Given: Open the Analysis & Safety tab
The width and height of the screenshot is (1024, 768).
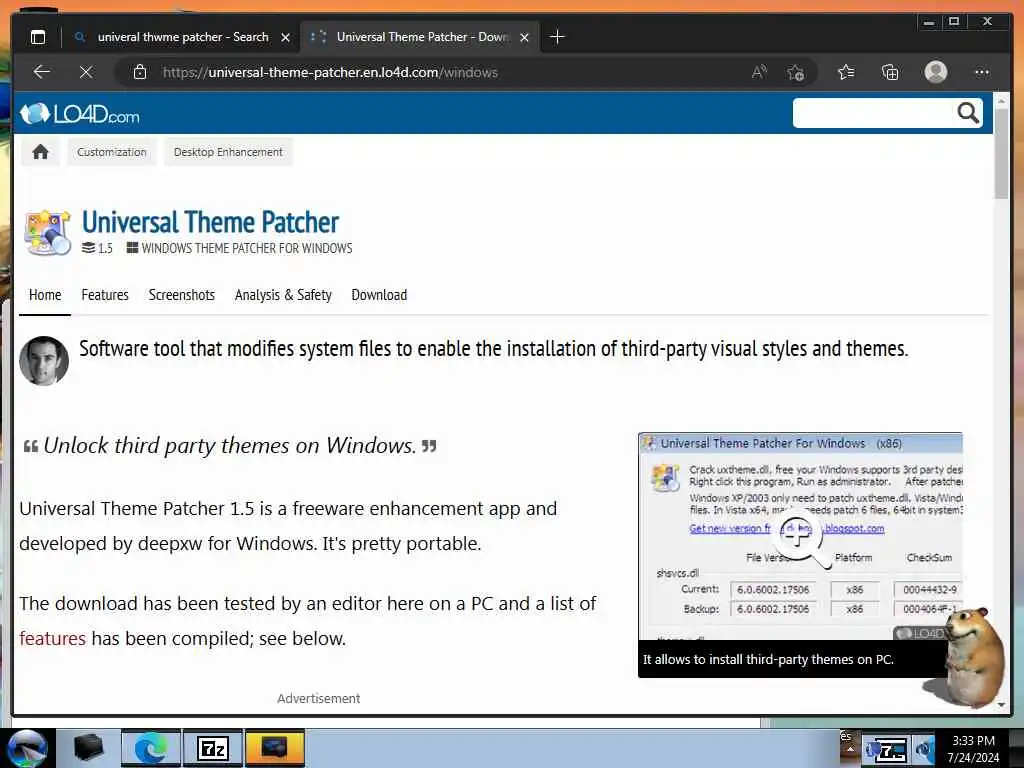Looking at the screenshot, I should (283, 295).
